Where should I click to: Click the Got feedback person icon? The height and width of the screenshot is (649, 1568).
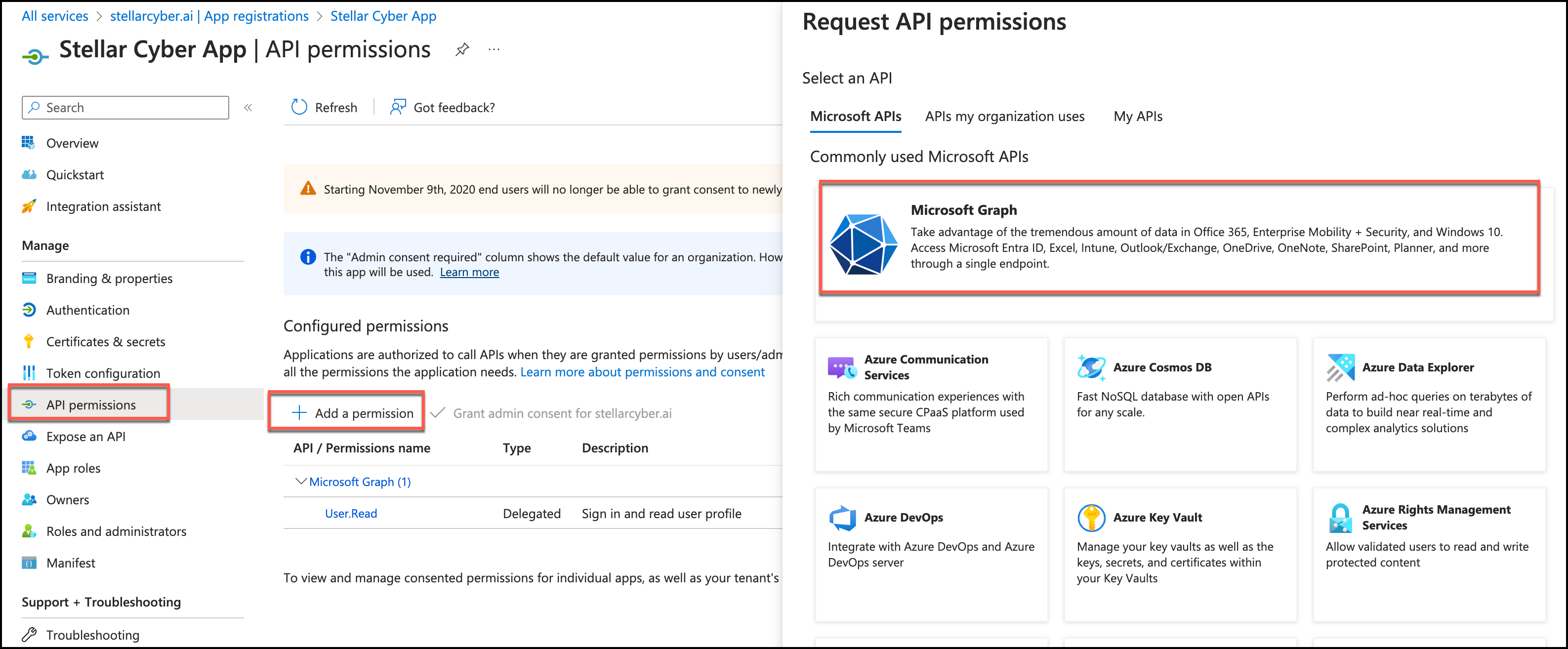click(x=398, y=107)
